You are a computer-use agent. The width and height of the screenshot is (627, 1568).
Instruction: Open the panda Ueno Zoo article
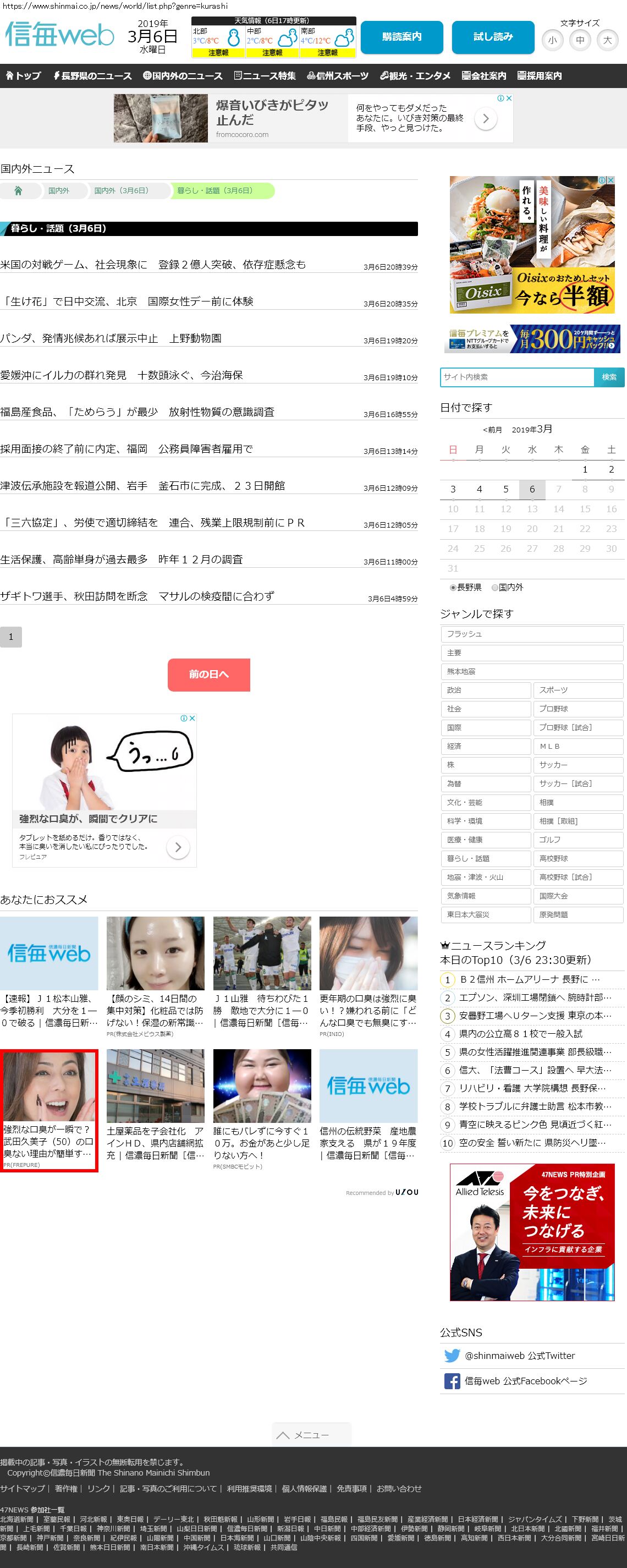[111, 338]
